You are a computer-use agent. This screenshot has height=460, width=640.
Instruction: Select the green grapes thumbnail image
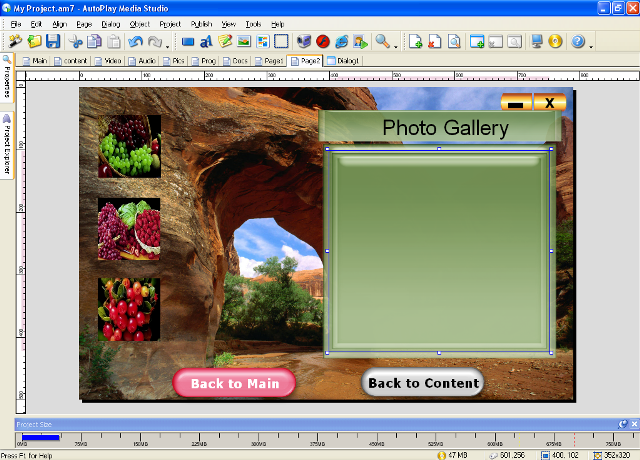(x=129, y=146)
